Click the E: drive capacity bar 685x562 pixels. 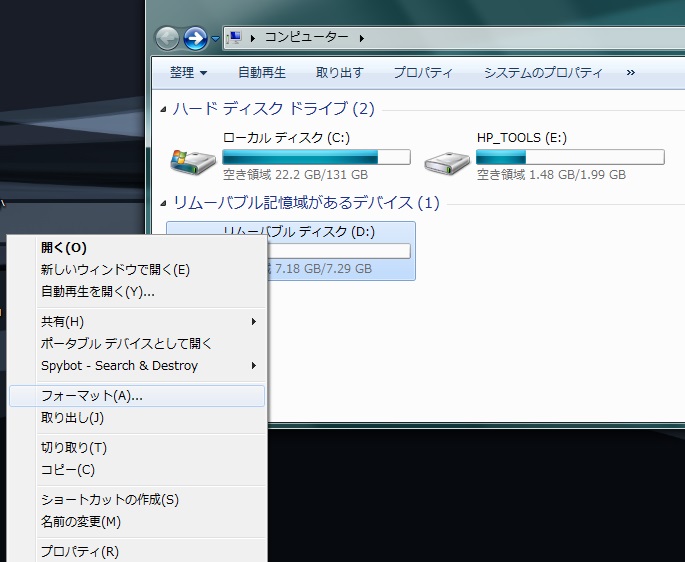[x=570, y=157]
